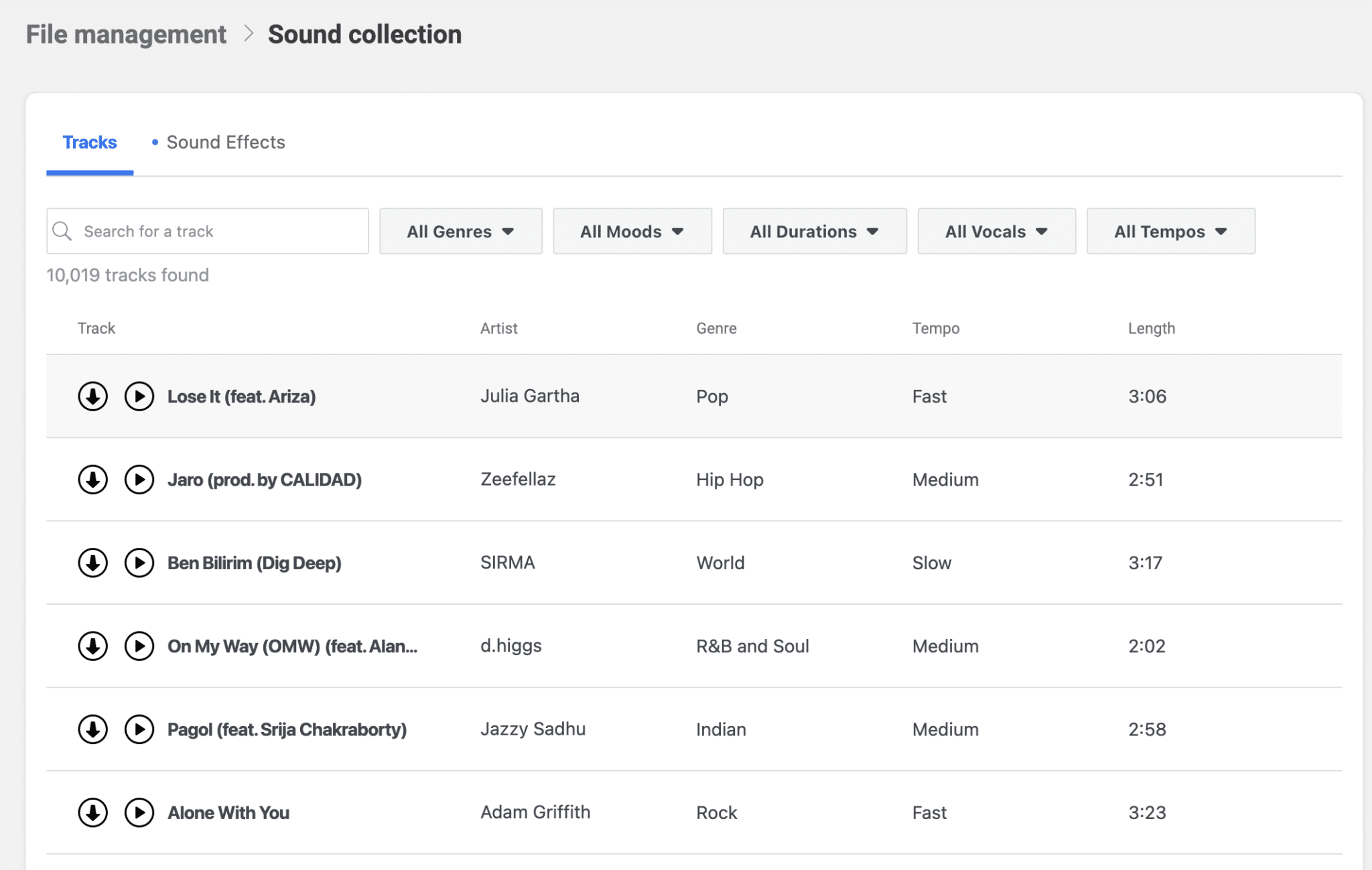Download the Lose It (feat. Ariza) track
The image size is (1372, 870).
[92, 396]
